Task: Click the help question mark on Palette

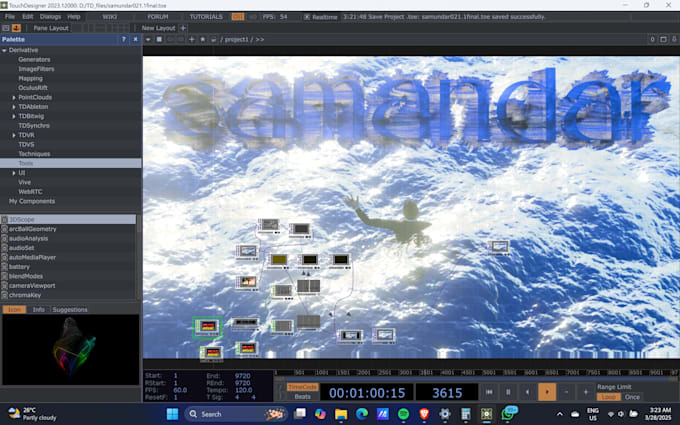Action: (124, 39)
